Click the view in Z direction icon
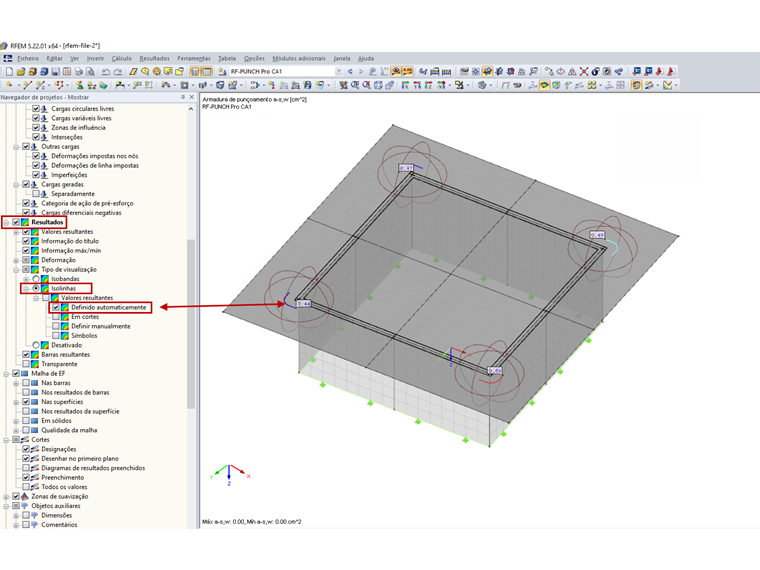Screen dimensions: 760x570 pos(428,85)
